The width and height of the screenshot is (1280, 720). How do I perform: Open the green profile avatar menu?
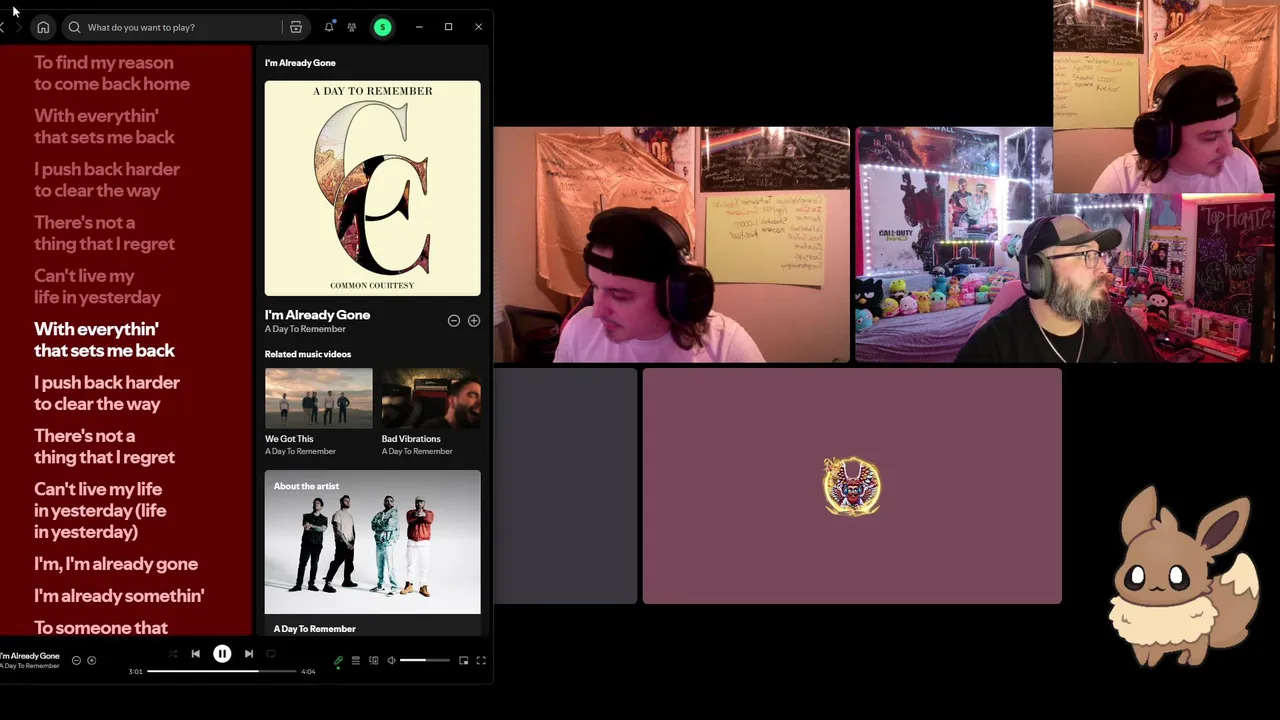pyautogui.click(x=382, y=27)
